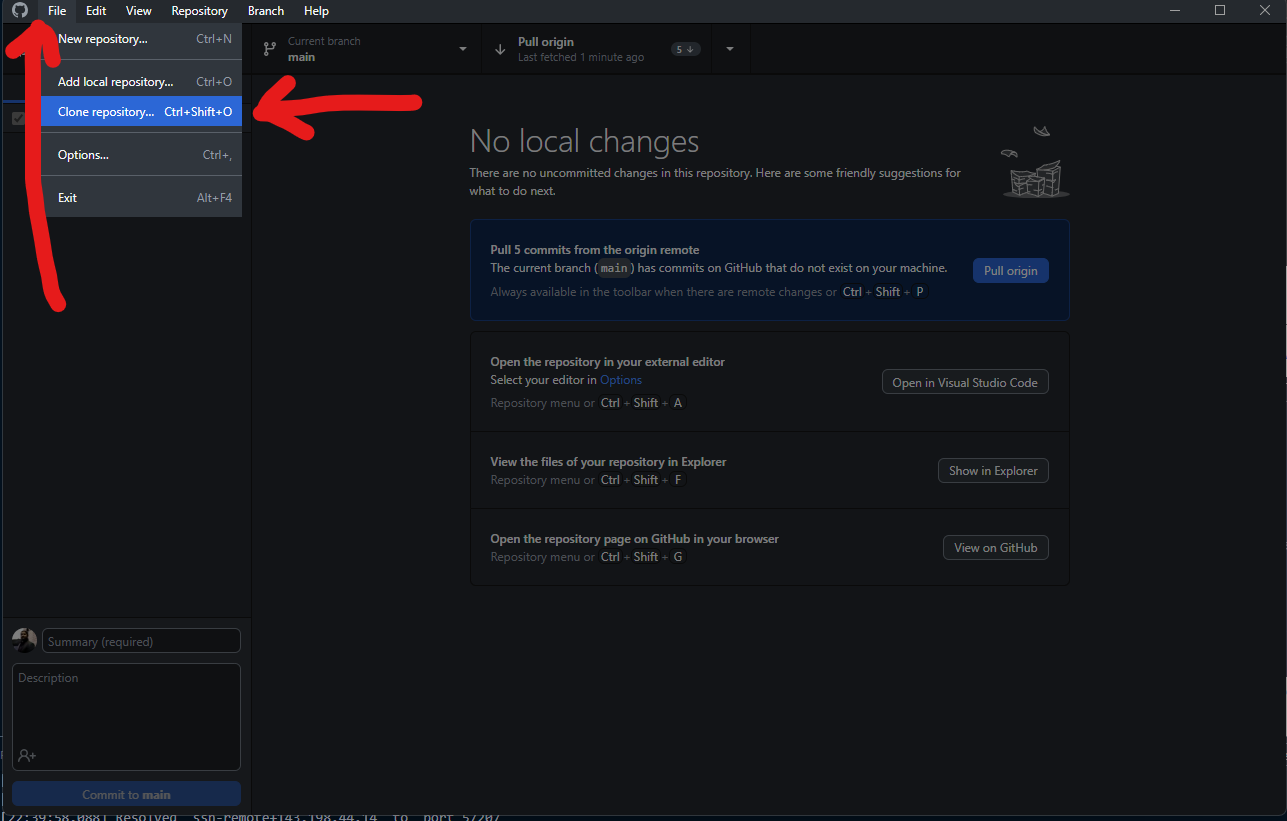
Task: Click 'Open the repository page on GitHub' text
Action: tap(634, 539)
